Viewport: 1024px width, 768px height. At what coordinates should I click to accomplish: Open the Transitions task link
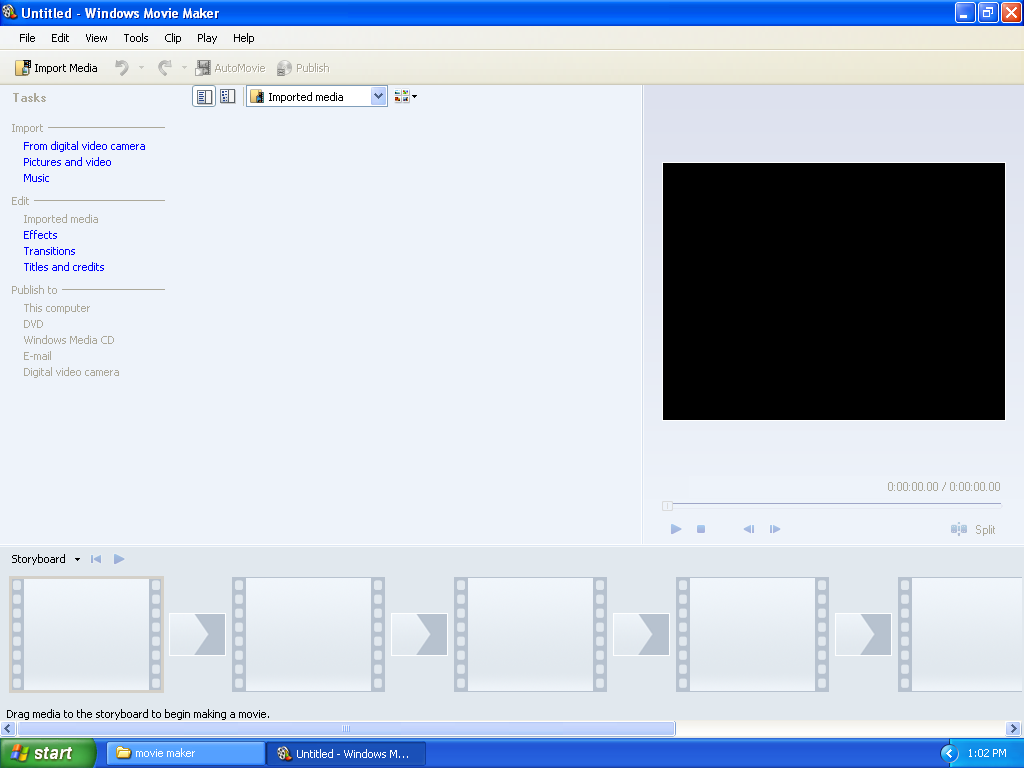point(50,251)
